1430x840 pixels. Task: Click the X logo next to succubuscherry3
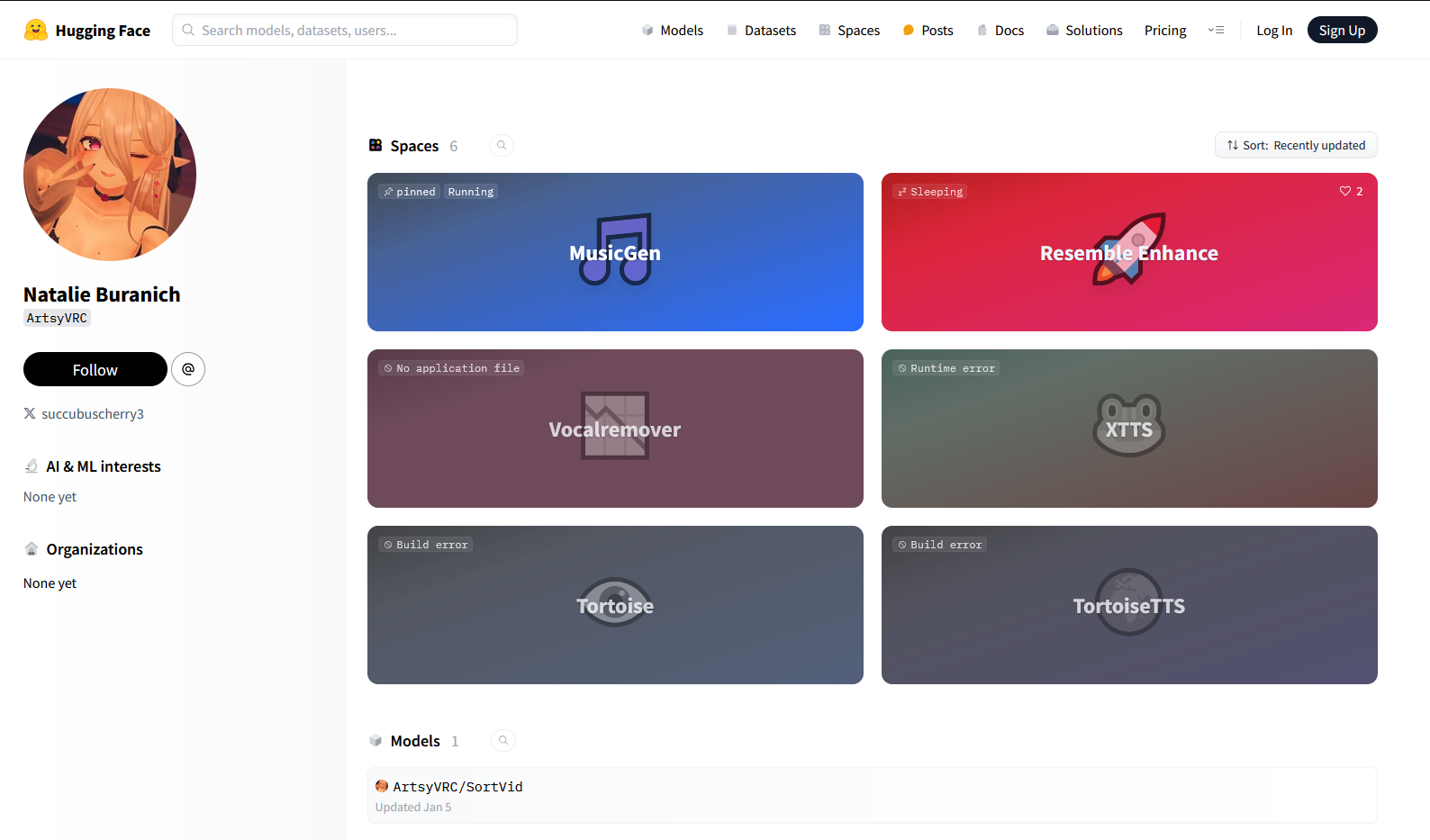(30, 413)
